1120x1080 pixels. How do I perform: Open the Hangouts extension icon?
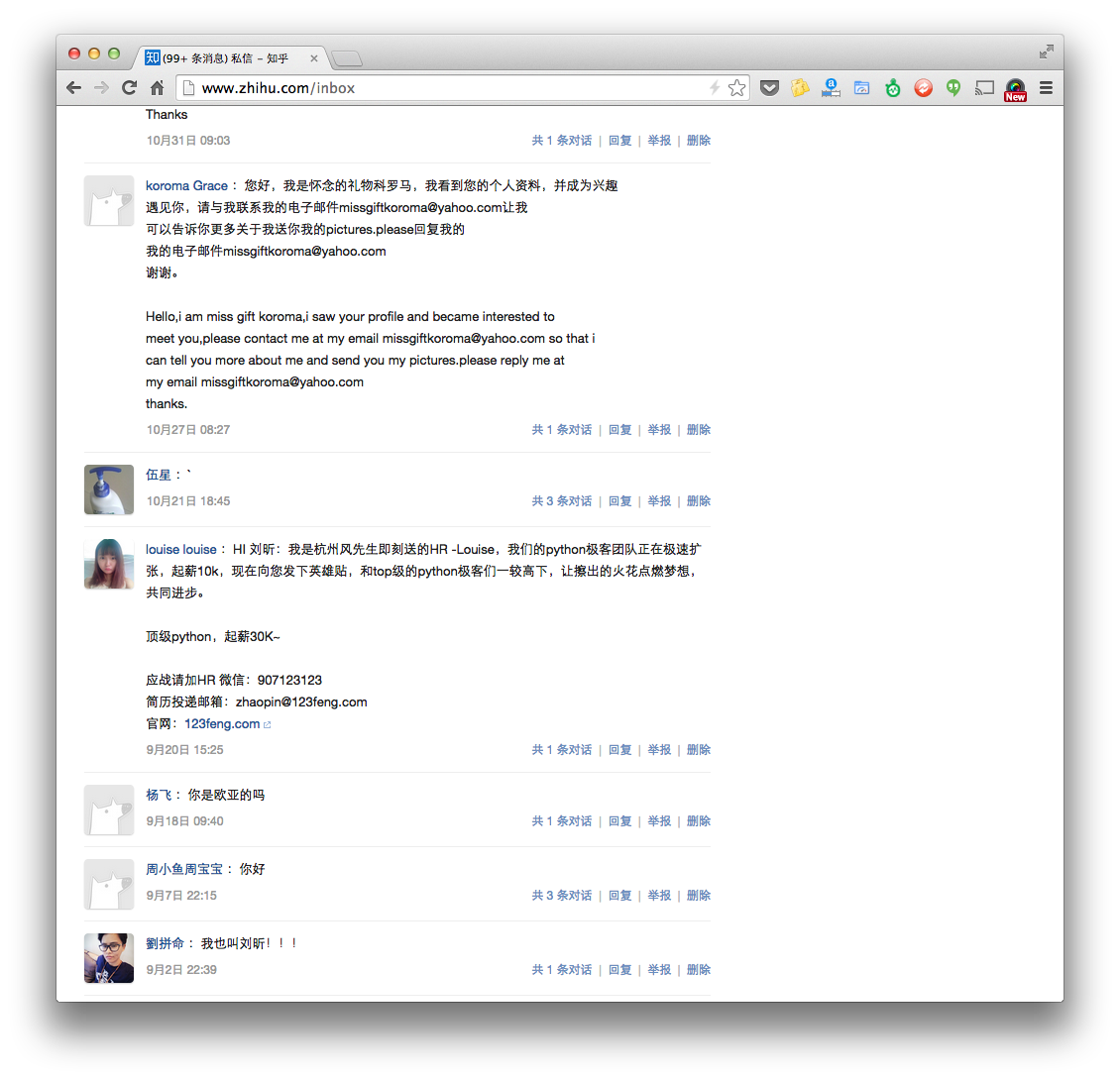click(953, 88)
